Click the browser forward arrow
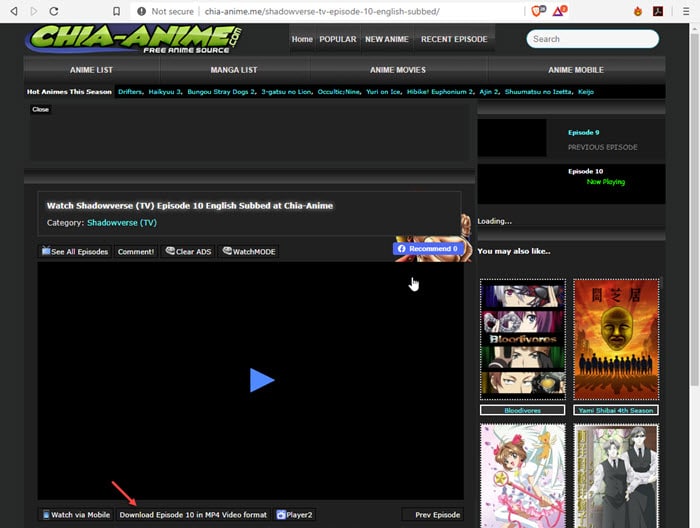The image size is (700, 528). click(x=33, y=11)
